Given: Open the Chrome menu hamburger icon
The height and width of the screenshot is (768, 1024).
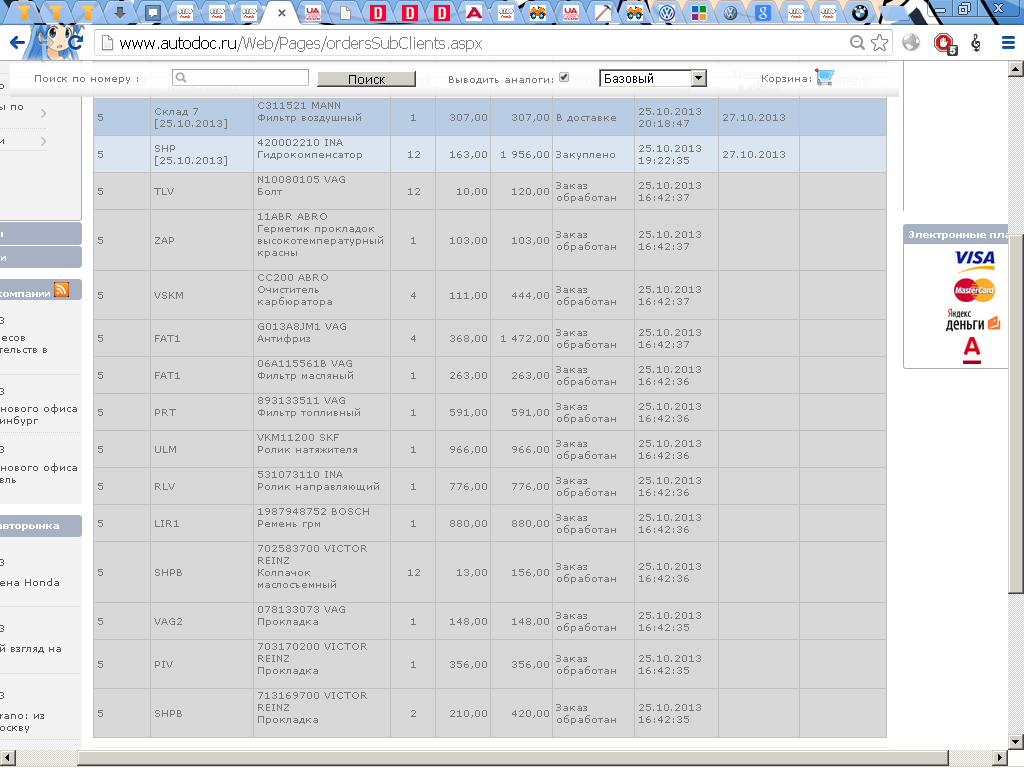Looking at the screenshot, I should 1008,43.
